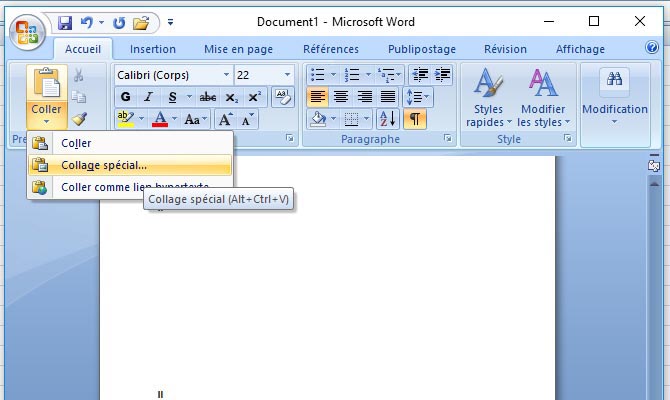This screenshot has height=400, width=670.
Task: Align text right
Action: pos(364,97)
